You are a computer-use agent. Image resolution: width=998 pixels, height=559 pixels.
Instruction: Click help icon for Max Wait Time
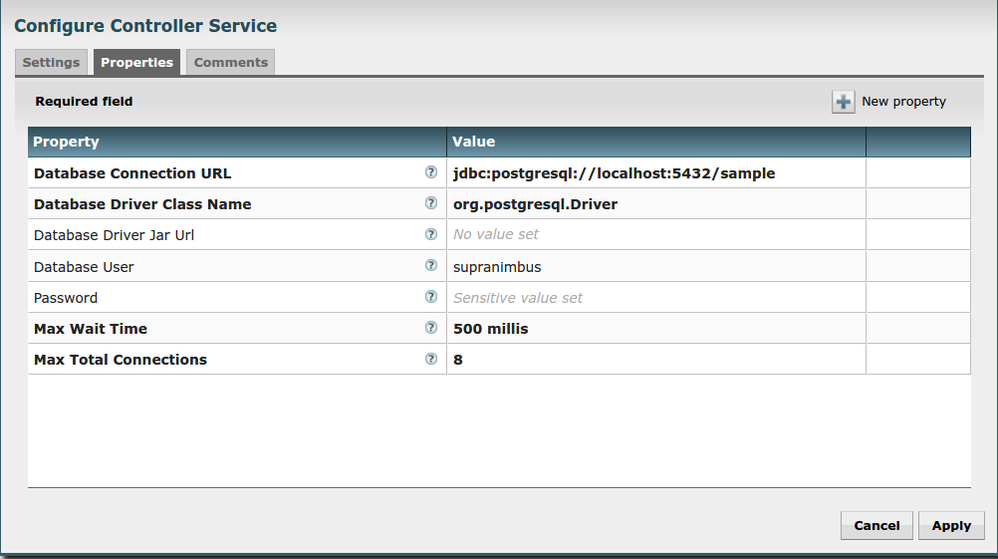click(431, 328)
